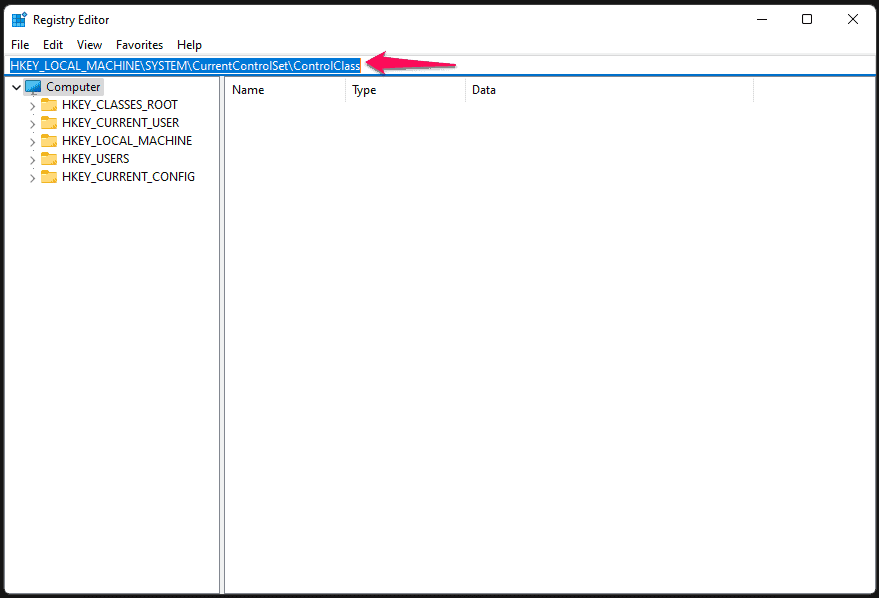
Task: Expand the HKEY_CLASSES_ROOT key
Action: pyautogui.click(x=33, y=105)
